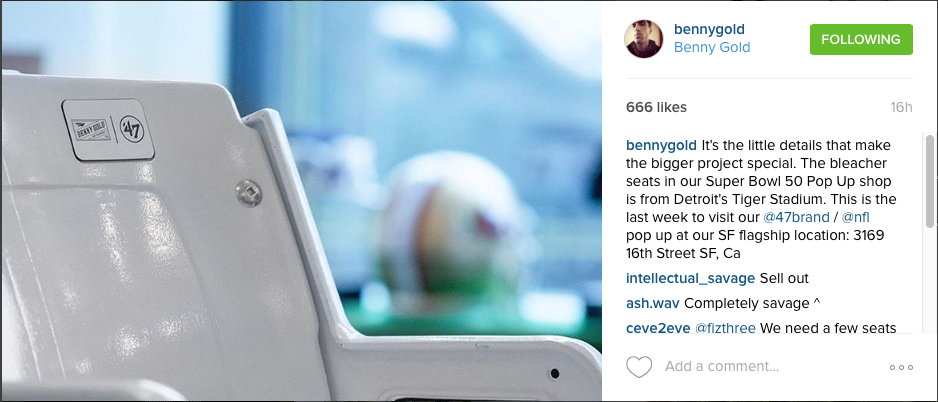
Task: Click the 16h post timestamp
Action: 901,108
